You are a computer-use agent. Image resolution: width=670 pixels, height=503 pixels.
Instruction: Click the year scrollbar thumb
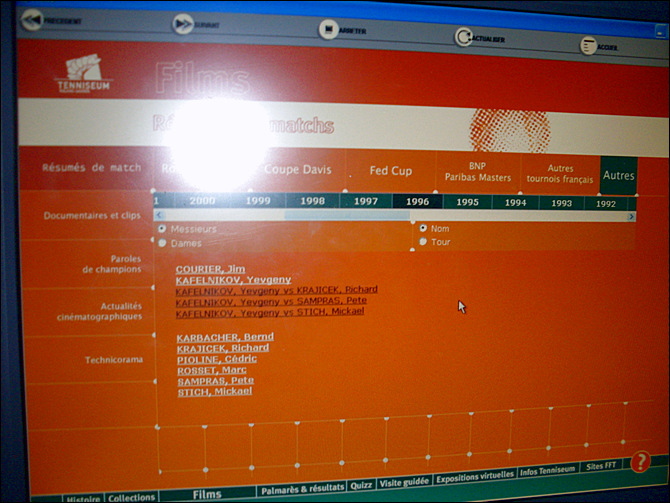pos(347,215)
